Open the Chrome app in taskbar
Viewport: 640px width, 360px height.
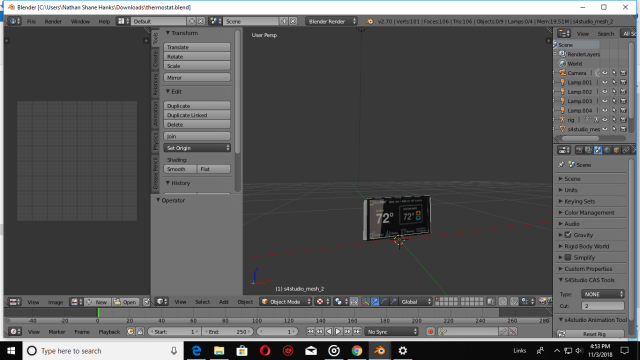(x=357, y=351)
